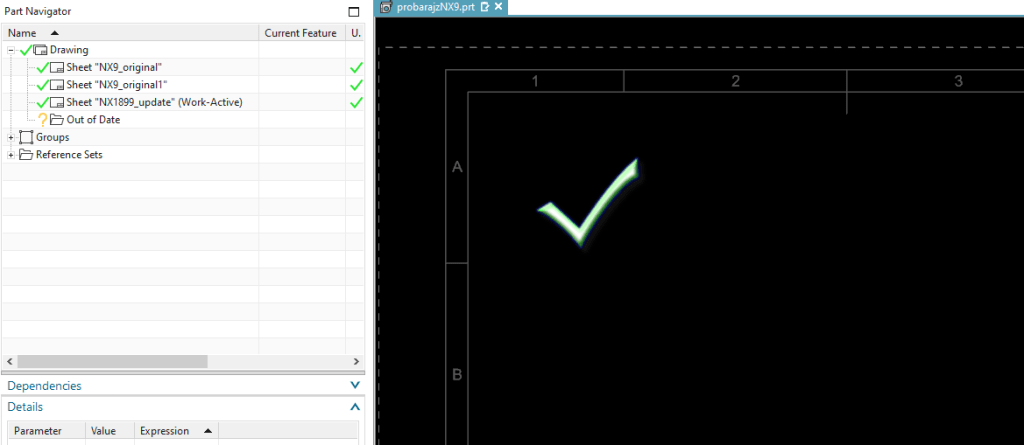Click the navigator scrollbar left arrow
The width and height of the screenshot is (1024, 445).
[x=10, y=361]
